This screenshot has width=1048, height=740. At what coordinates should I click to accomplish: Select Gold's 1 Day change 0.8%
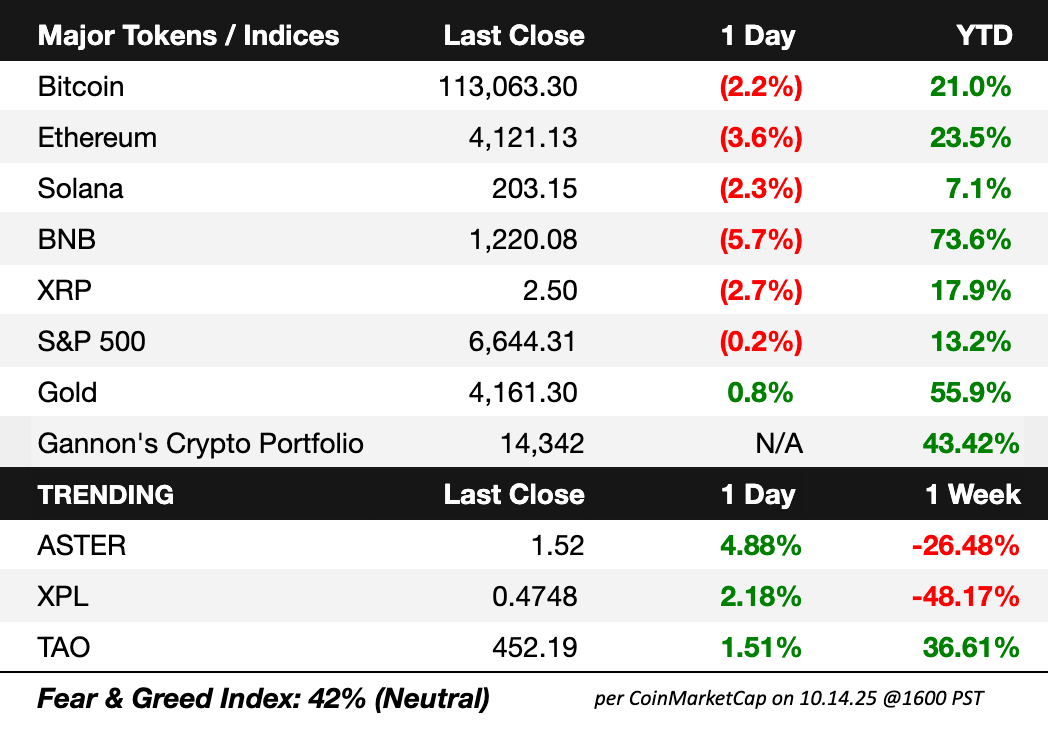(x=760, y=392)
